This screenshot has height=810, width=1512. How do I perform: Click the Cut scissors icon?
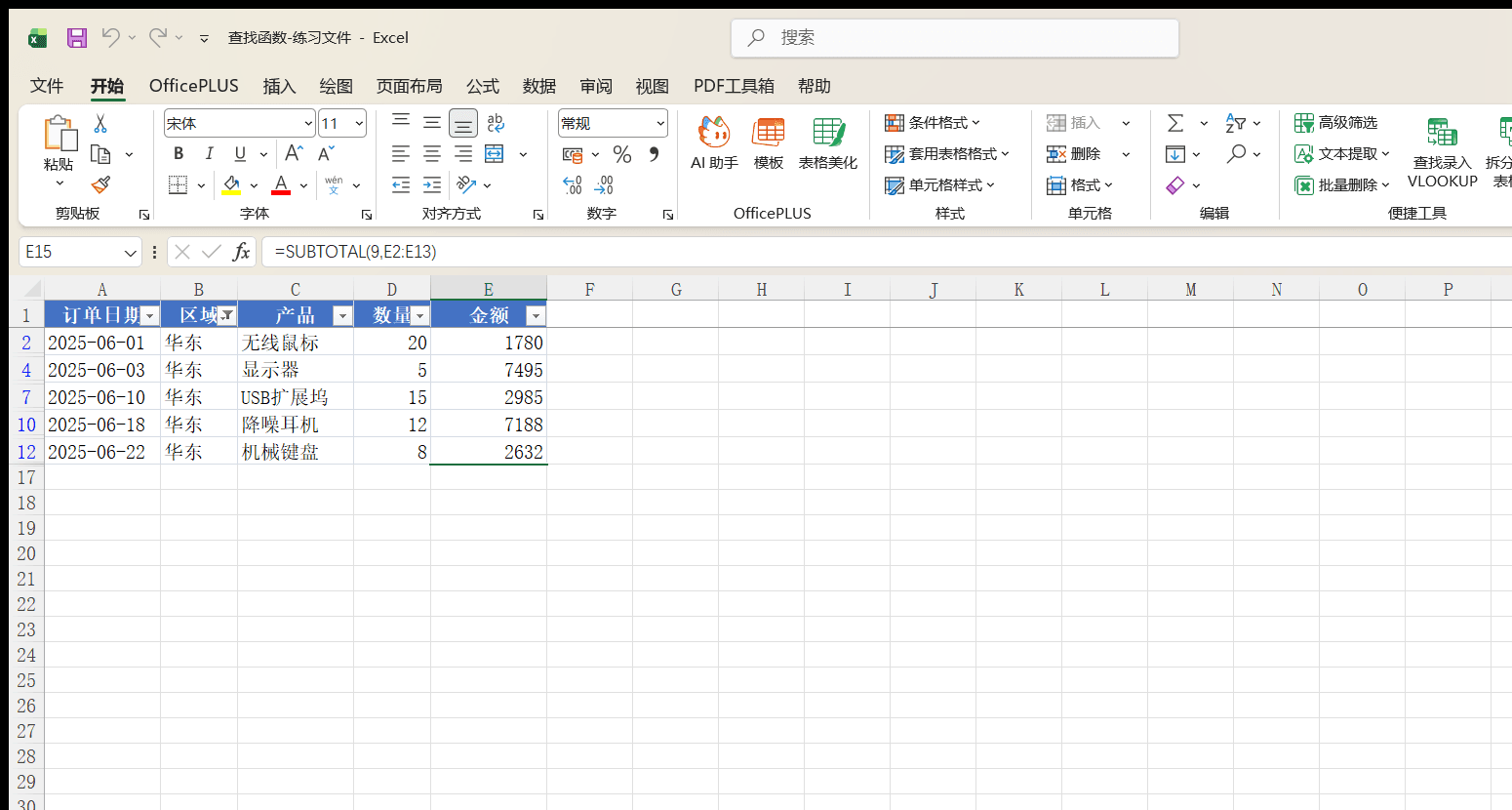pos(100,124)
